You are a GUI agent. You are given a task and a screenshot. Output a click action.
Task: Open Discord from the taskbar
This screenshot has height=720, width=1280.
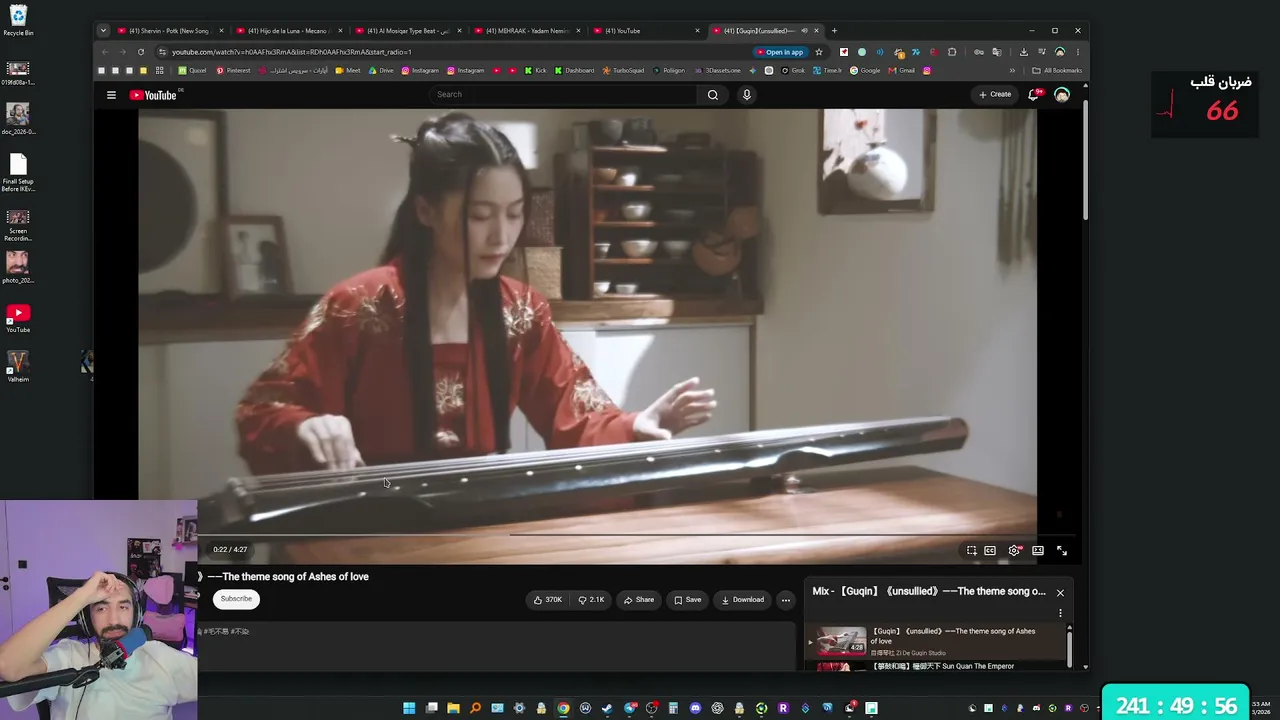695,708
